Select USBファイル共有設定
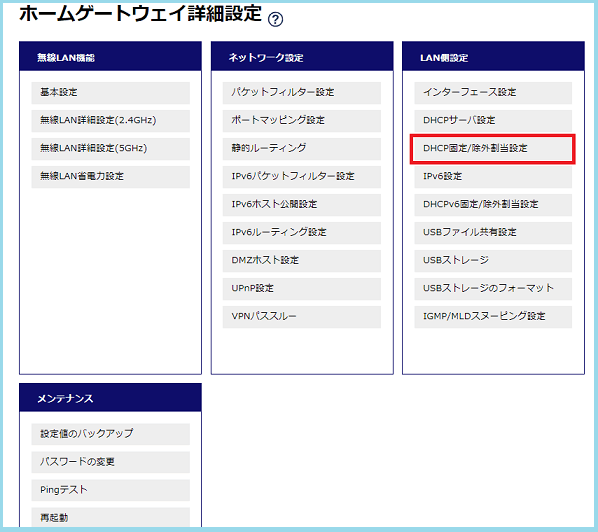 pos(493,233)
